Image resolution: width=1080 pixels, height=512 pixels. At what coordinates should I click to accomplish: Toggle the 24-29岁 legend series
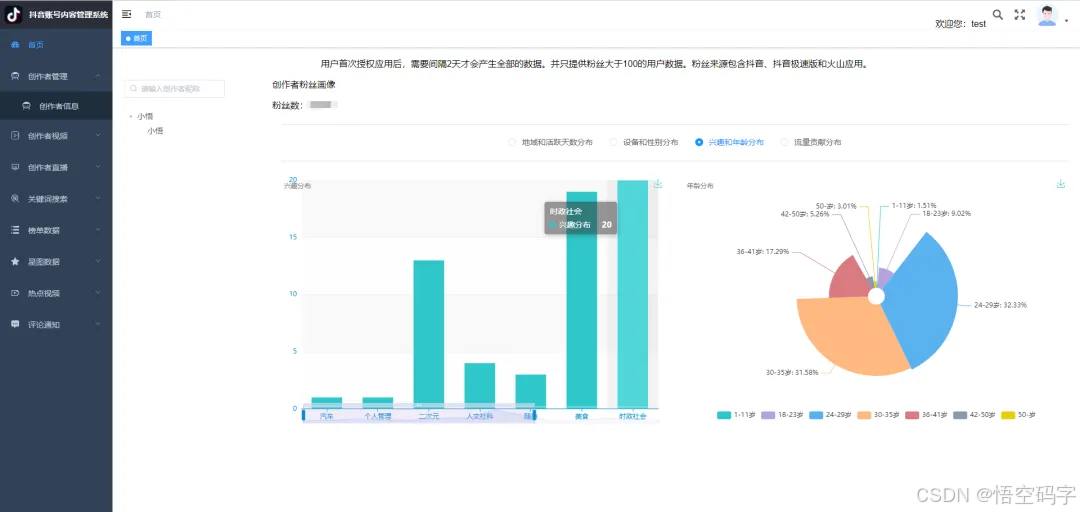coord(830,415)
